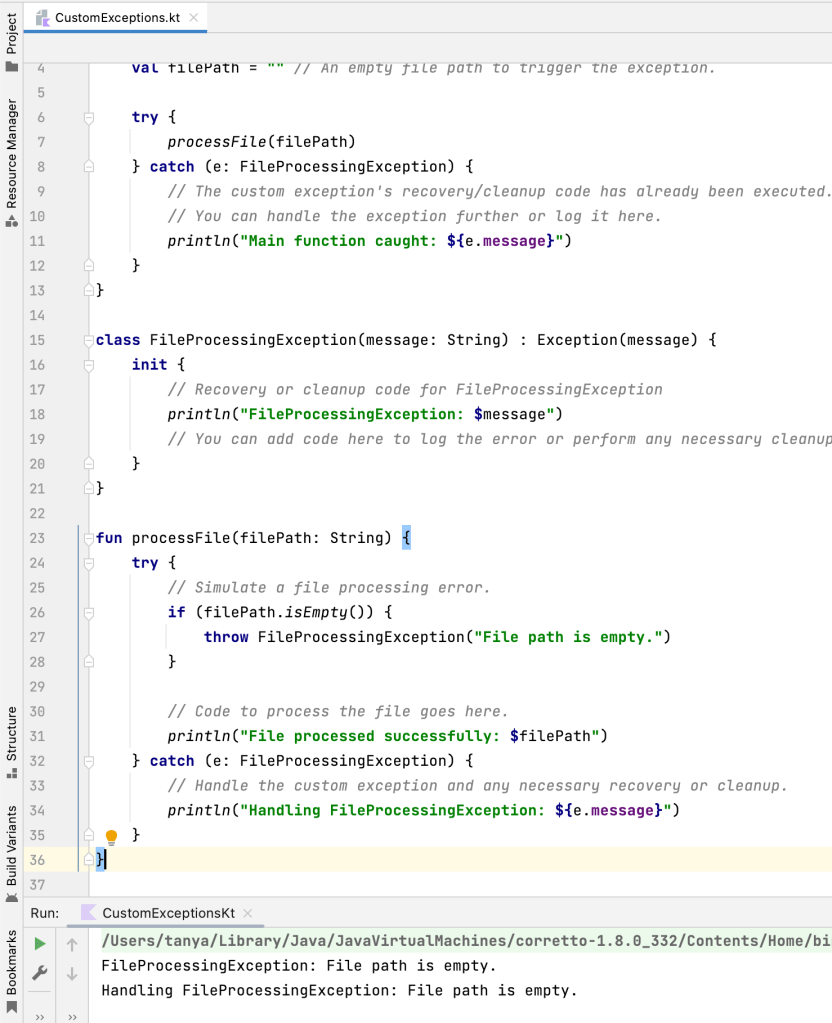This screenshot has width=832, height=1023.
Task: Collapse the processFile function at line 23
Action: (x=89, y=538)
